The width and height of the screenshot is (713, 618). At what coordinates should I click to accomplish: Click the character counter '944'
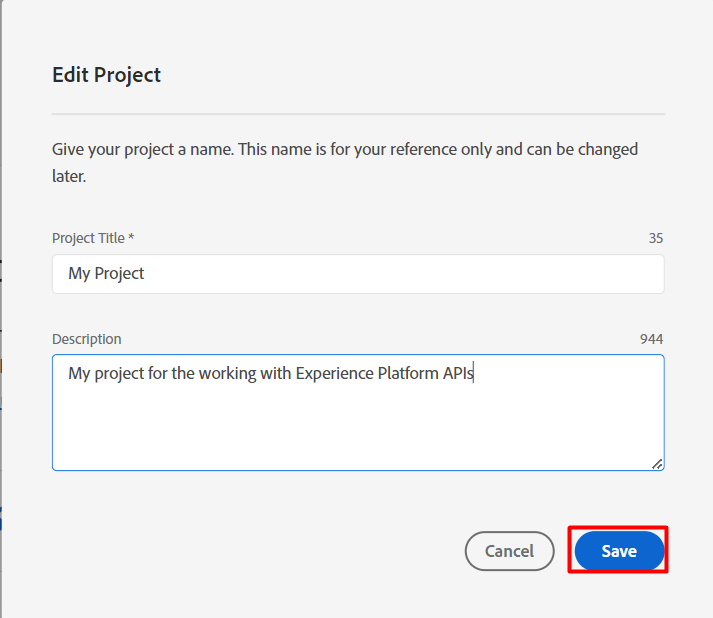(x=652, y=339)
